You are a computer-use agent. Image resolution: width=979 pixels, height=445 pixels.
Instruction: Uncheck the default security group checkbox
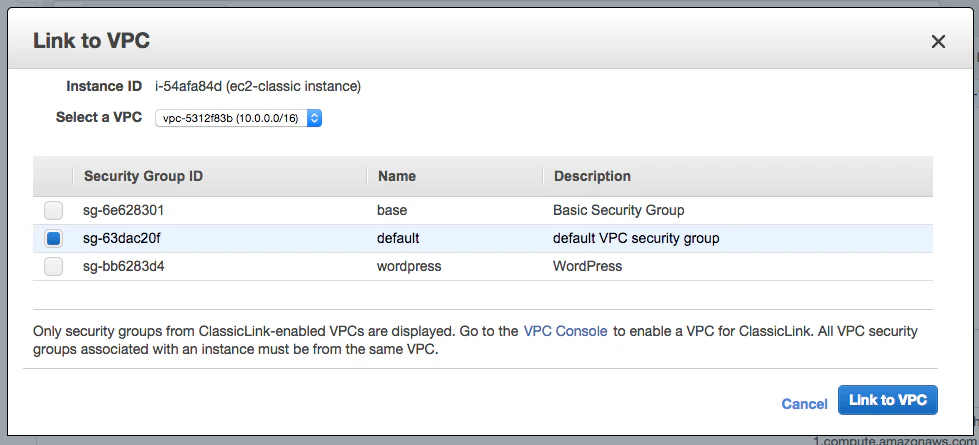point(53,239)
